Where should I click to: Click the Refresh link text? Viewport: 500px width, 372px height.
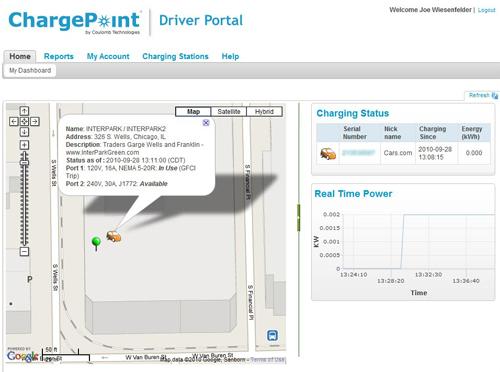(x=479, y=95)
